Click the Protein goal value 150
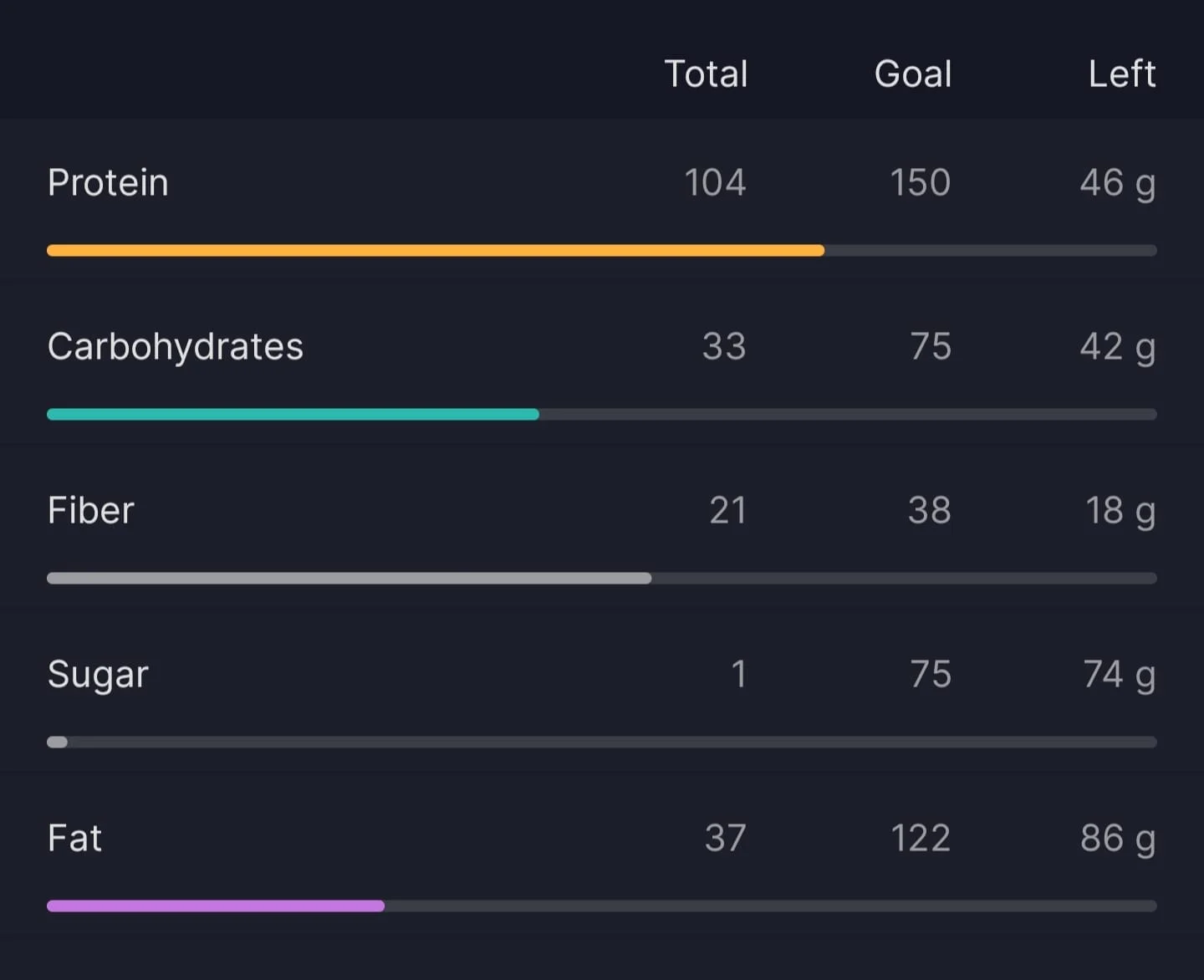This screenshot has height=980, width=1204. 920,182
